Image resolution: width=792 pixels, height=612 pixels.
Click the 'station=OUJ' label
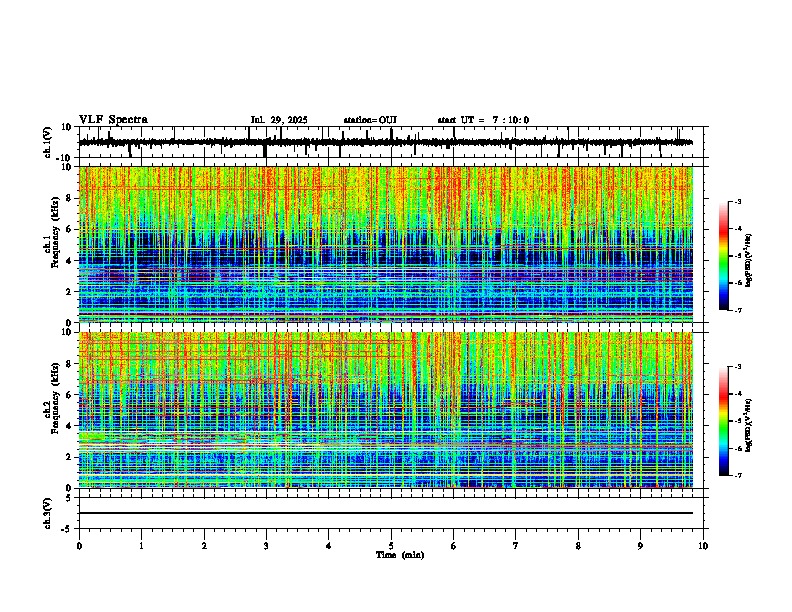370,120
